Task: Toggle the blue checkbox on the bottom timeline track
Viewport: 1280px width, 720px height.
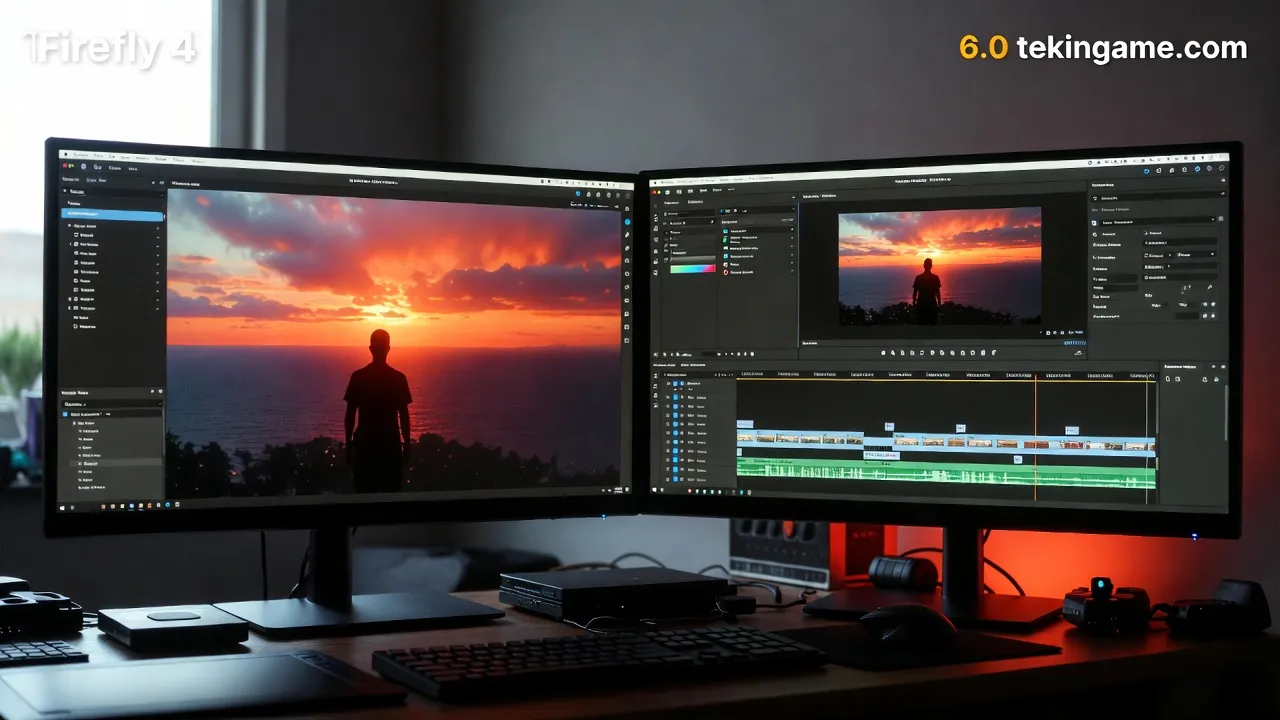Action: click(x=677, y=478)
